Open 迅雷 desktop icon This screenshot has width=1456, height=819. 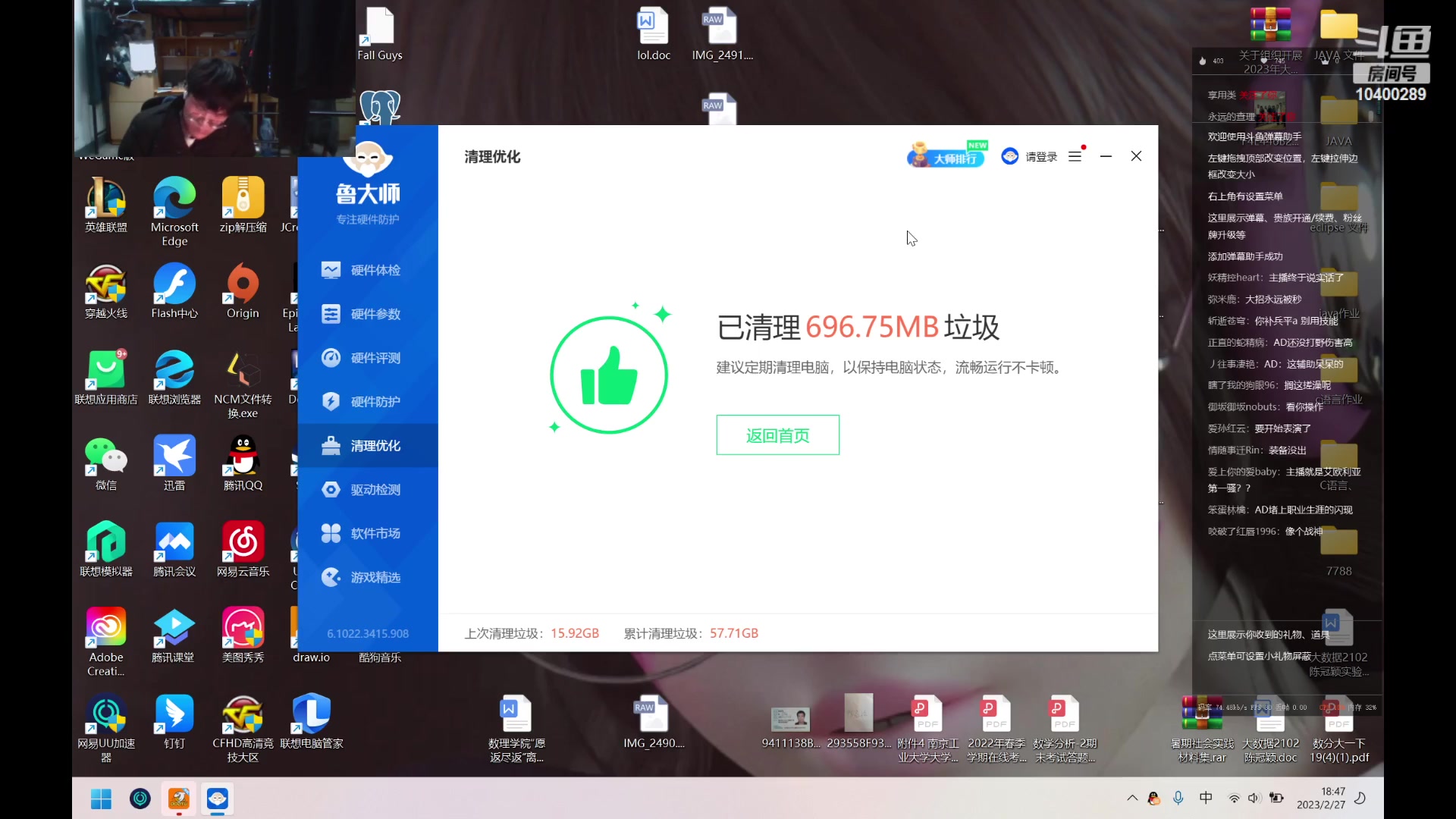(x=174, y=463)
